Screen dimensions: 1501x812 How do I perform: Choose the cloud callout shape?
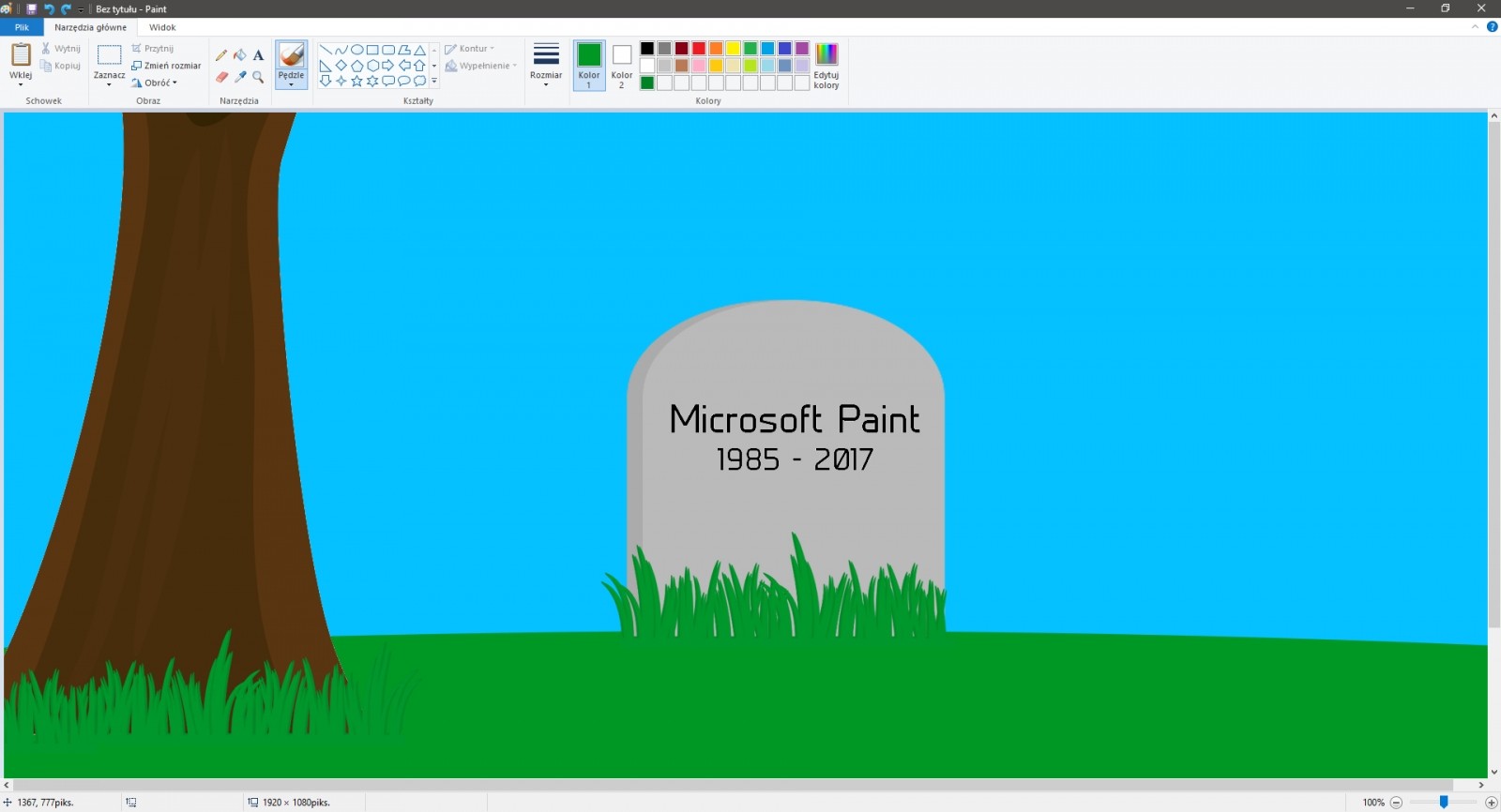point(420,81)
